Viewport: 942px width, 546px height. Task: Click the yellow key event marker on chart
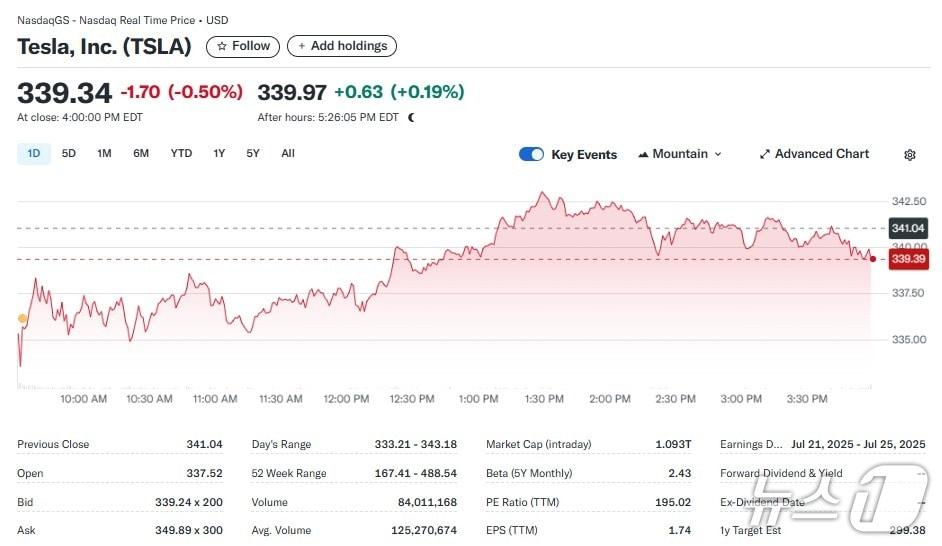23,319
